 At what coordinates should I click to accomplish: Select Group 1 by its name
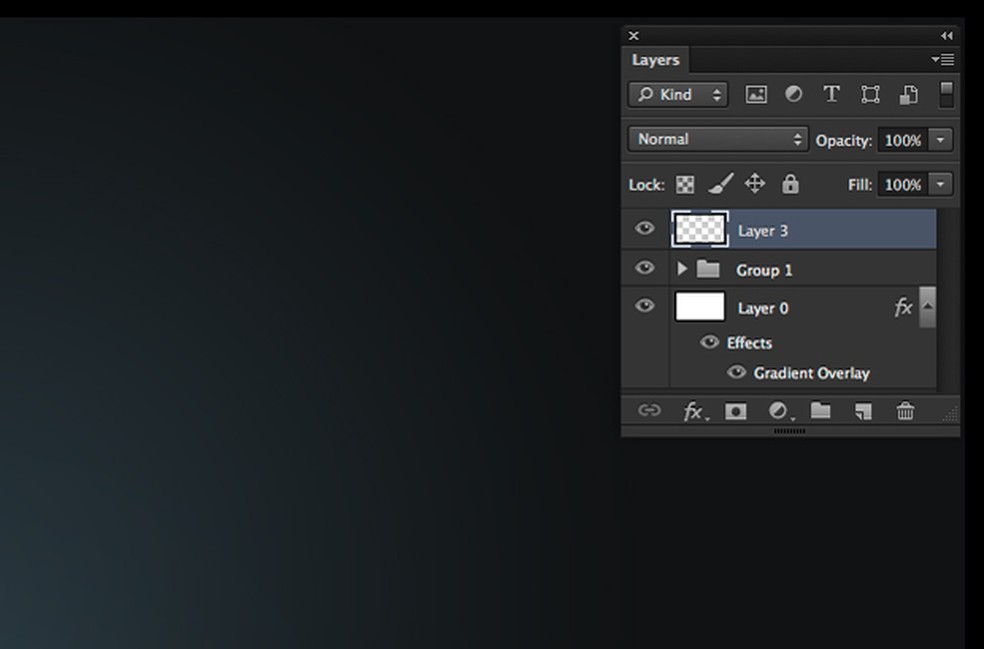coord(764,271)
